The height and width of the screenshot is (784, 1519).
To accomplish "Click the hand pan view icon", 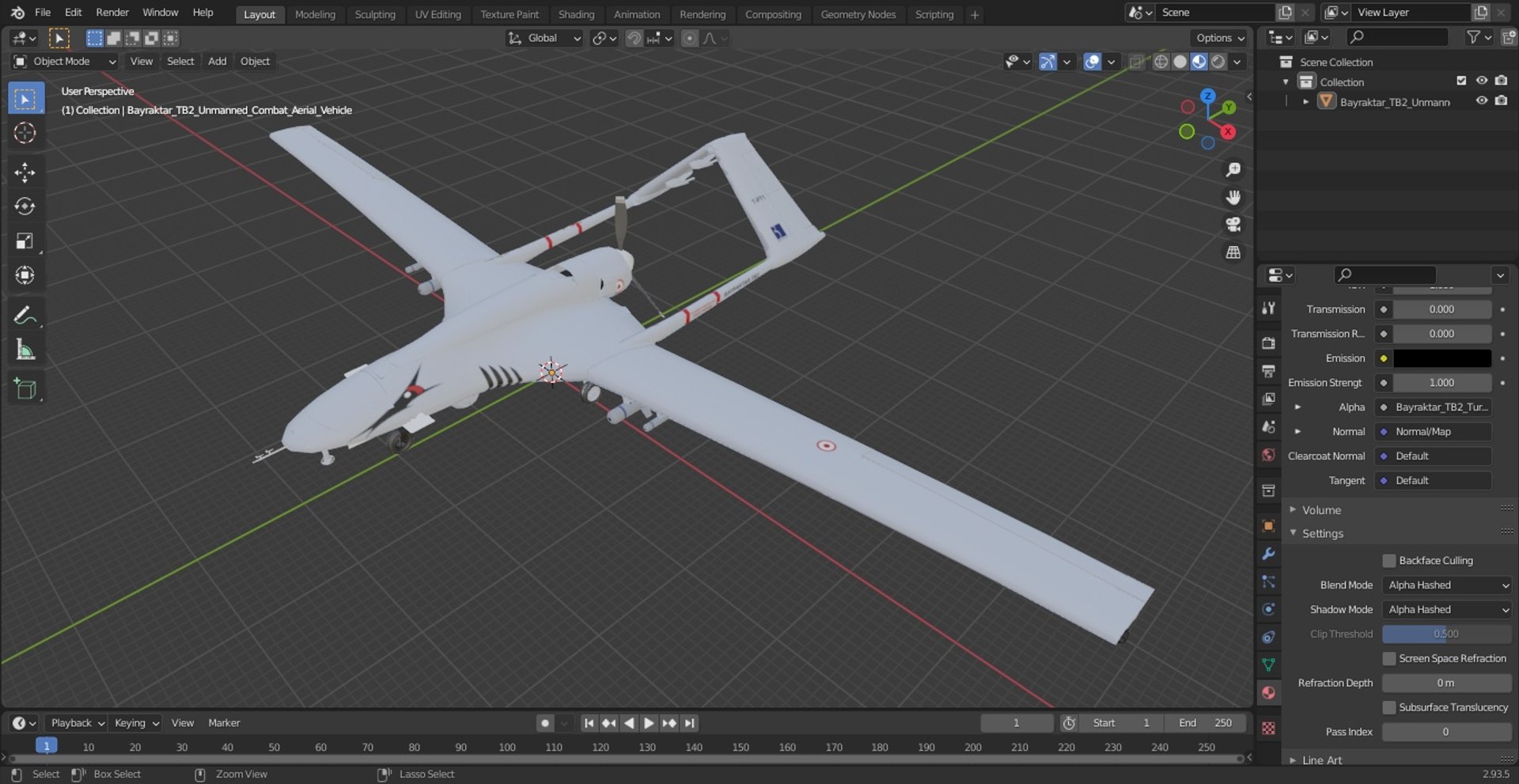I will pos(1233,197).
